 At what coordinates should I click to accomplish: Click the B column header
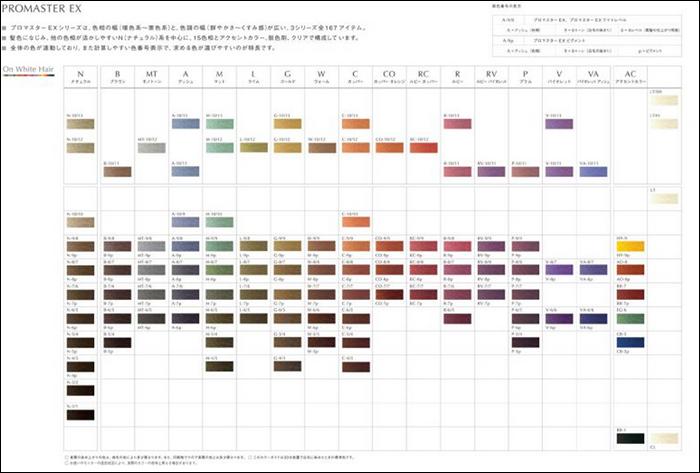tap(117, 77)
